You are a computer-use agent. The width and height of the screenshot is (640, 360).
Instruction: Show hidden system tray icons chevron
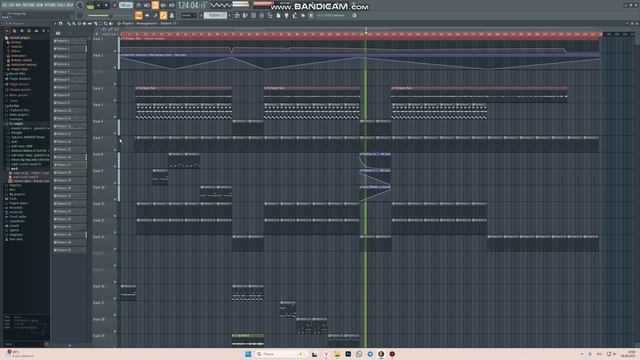(582, 354)
